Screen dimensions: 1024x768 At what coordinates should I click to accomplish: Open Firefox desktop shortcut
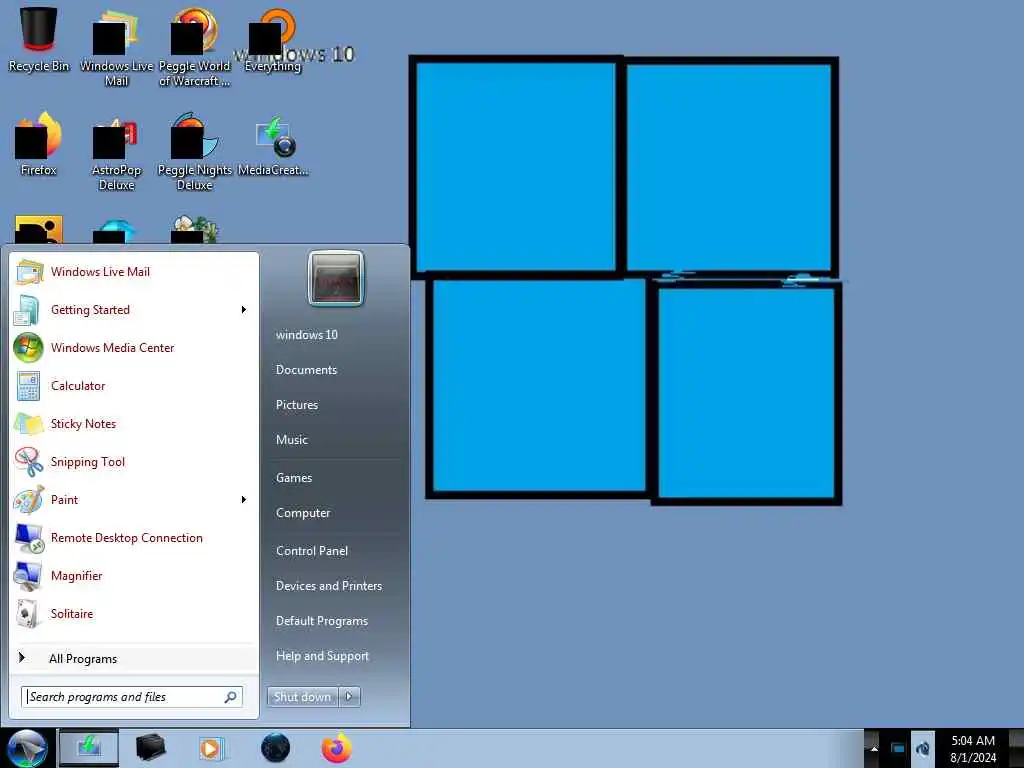pyautogui.click(x=39, y=144)
